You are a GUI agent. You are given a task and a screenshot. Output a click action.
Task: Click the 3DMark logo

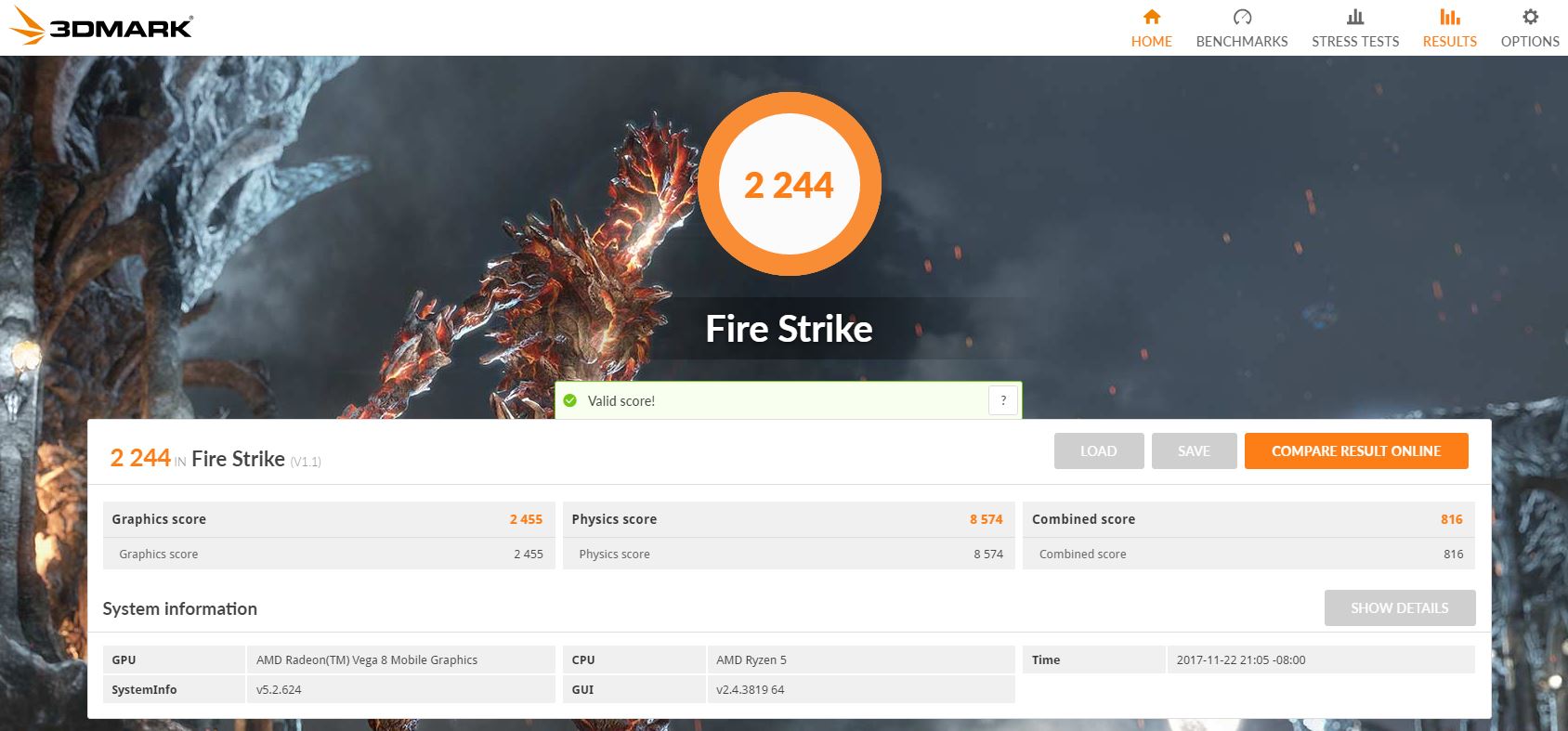pyautogui.click(x=101, y=26)
